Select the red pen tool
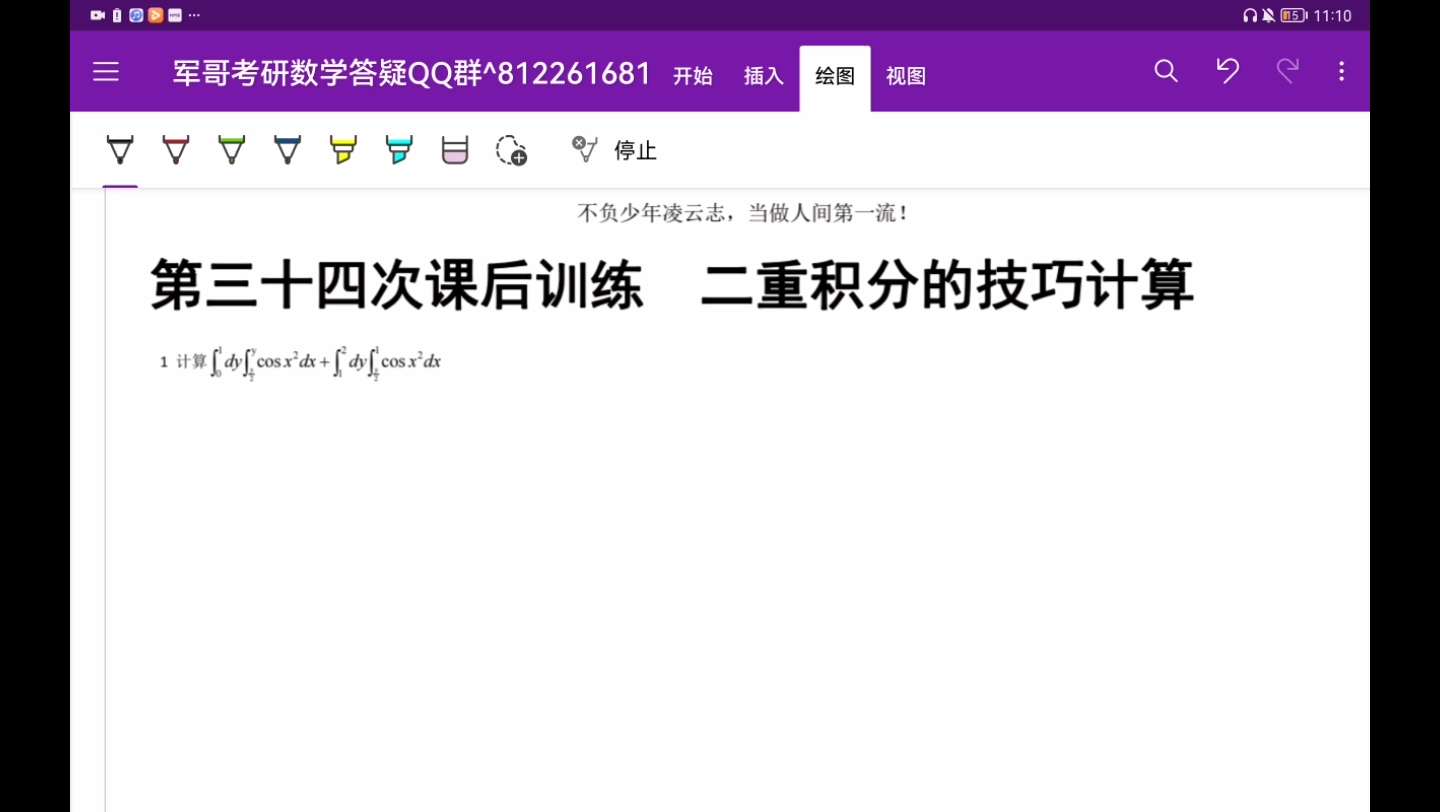This screenshot has width=1440, height=812. pos(175,150)
